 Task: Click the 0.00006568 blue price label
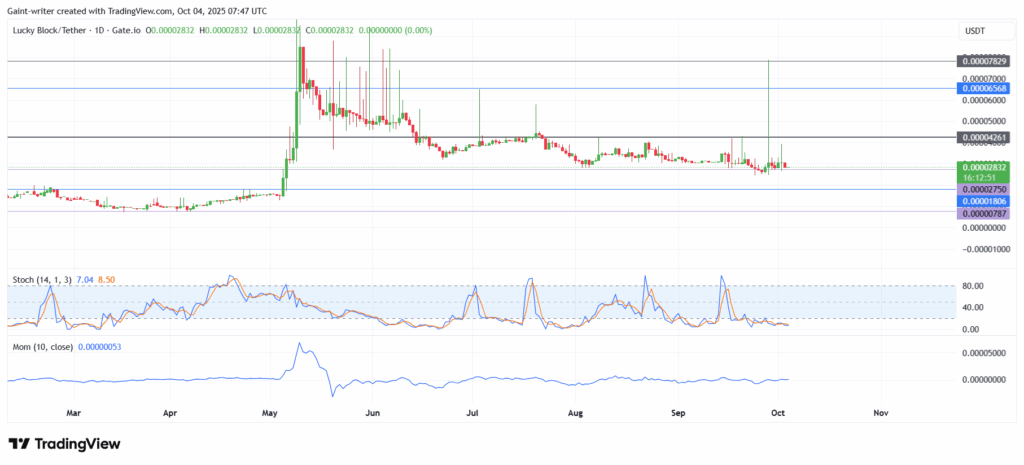tap(983, 88)
